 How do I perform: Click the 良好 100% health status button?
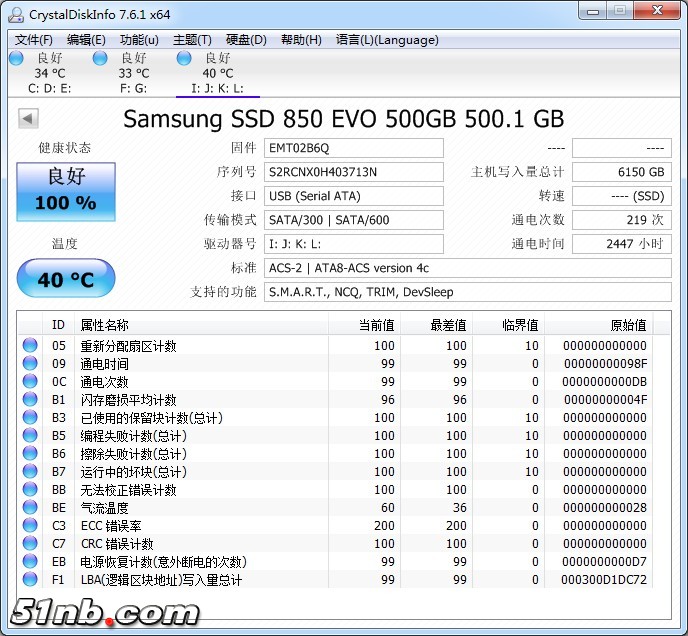pos(66,191)
